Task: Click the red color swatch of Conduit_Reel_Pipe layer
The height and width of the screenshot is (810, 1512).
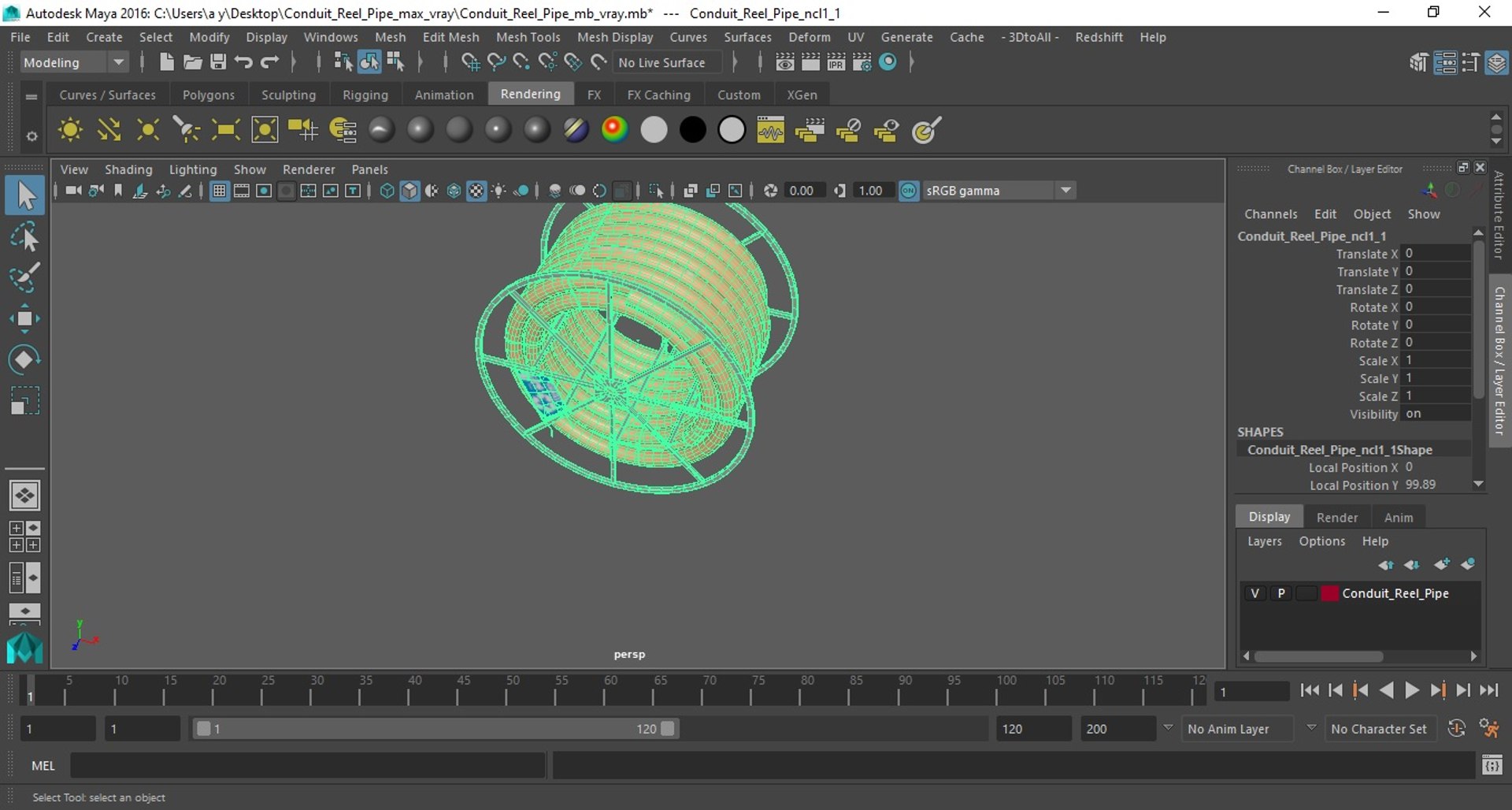Action: coord(1329,593)
